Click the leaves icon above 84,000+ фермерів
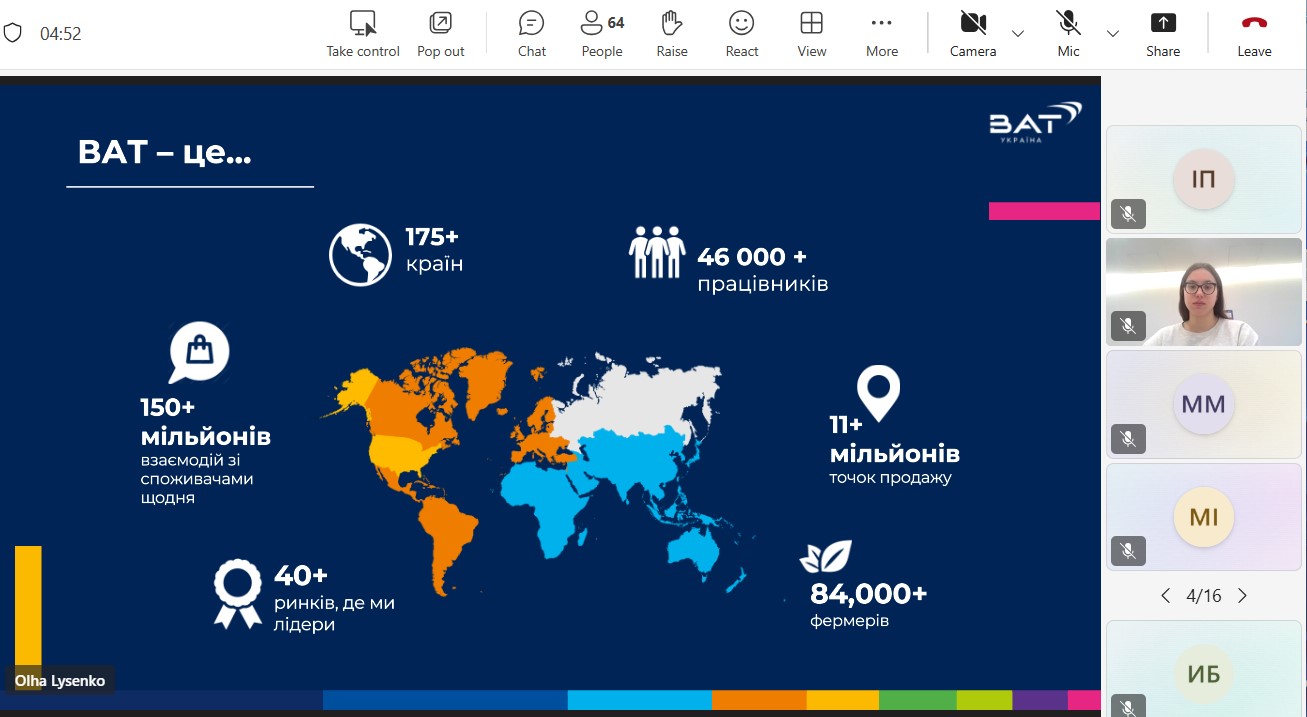This screenshot has height=717, width=1307. pos(826,557)
